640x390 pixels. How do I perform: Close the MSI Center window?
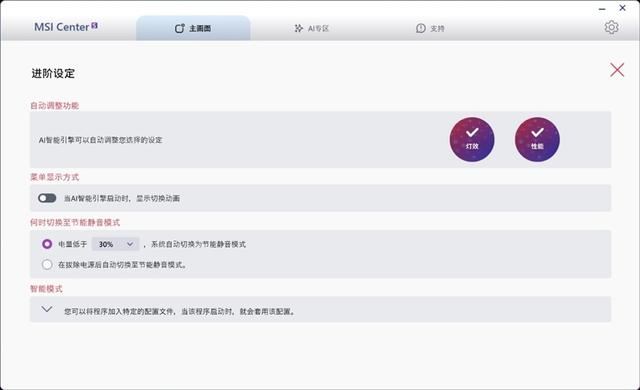[622, 8]
